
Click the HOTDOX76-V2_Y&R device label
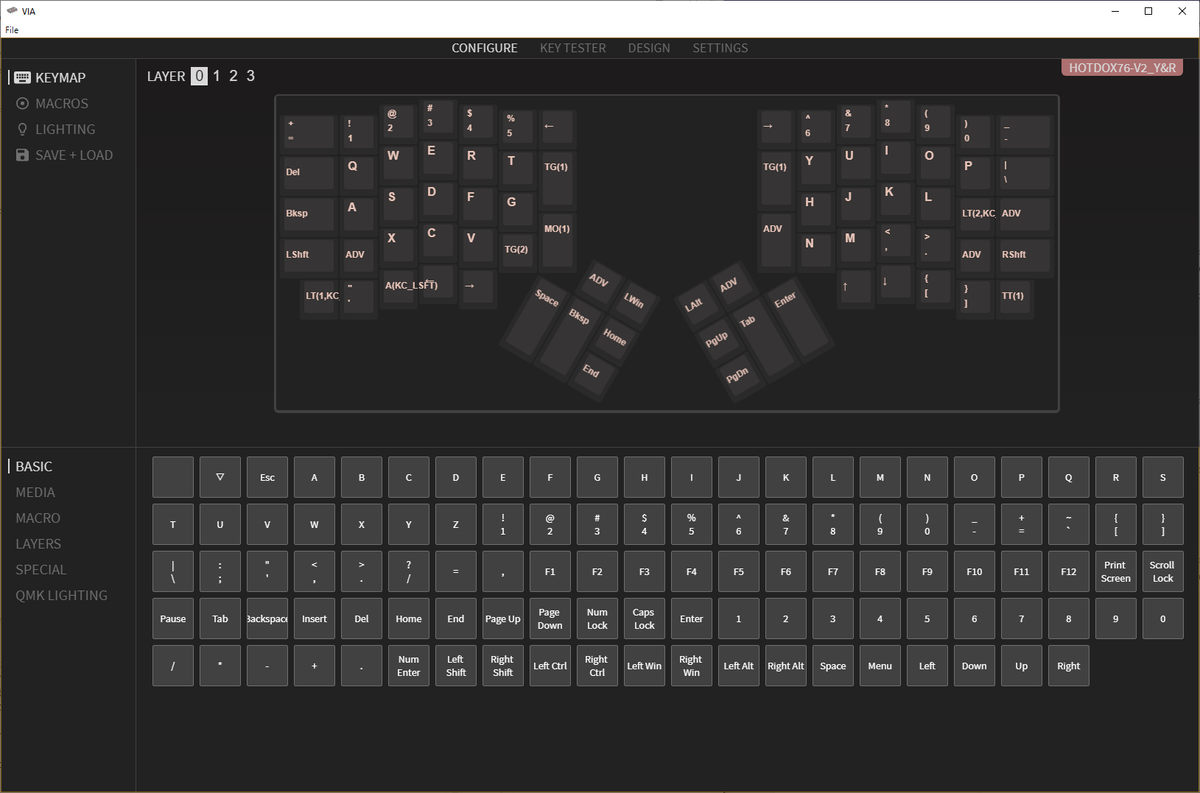tap(1120, 66)
